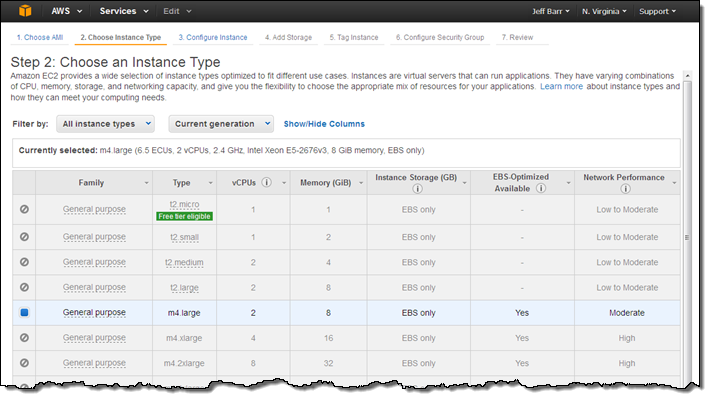The height and width of the screenshot is (399, 710).
Task: Click the orange AWS cube logo
Action: (25, 10)
